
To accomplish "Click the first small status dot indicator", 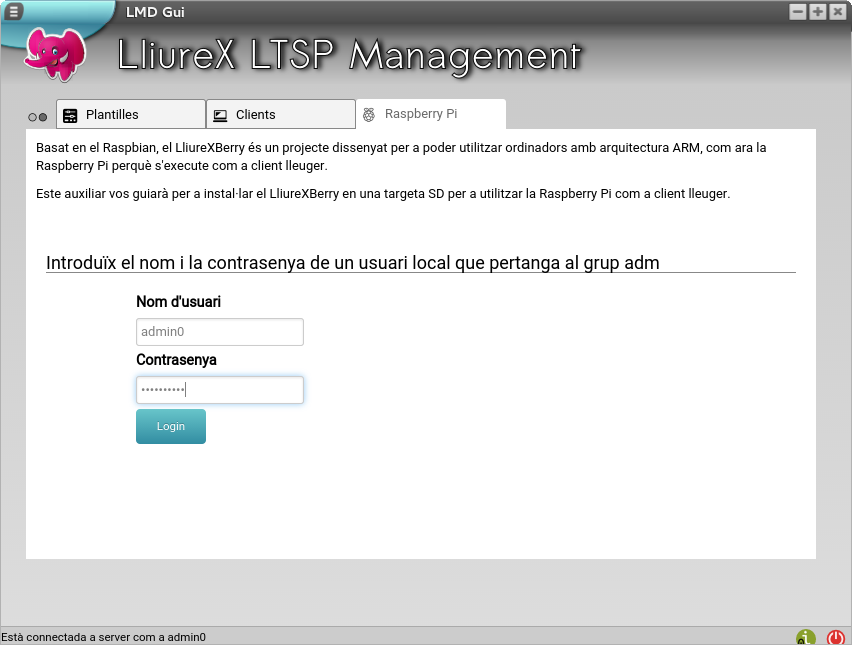I will 32,117.
